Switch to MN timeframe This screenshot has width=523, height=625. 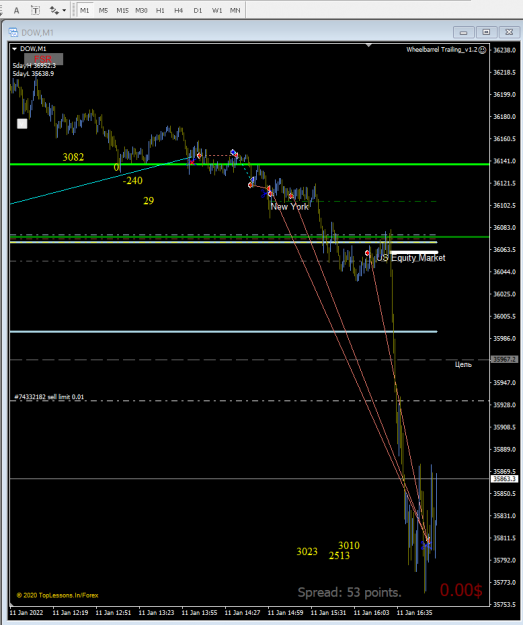coord(235,10)
